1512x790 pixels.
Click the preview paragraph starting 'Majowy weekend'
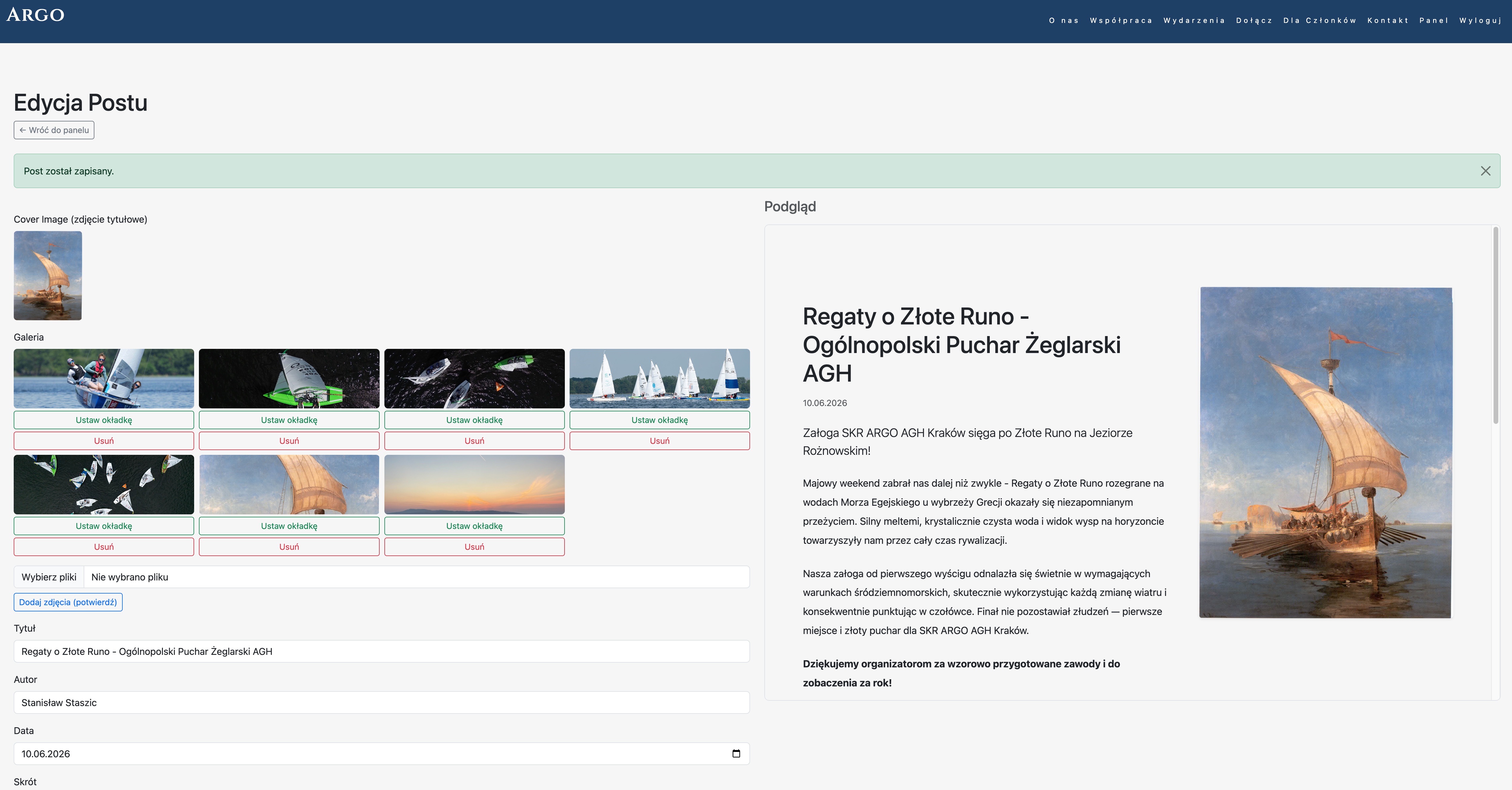tap(984, 512)
